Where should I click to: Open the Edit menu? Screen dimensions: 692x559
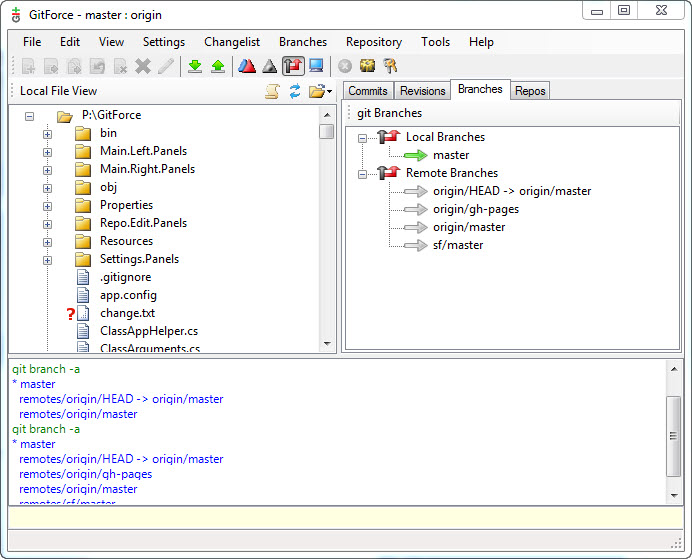pyautogui.click(x=70, y=42)
